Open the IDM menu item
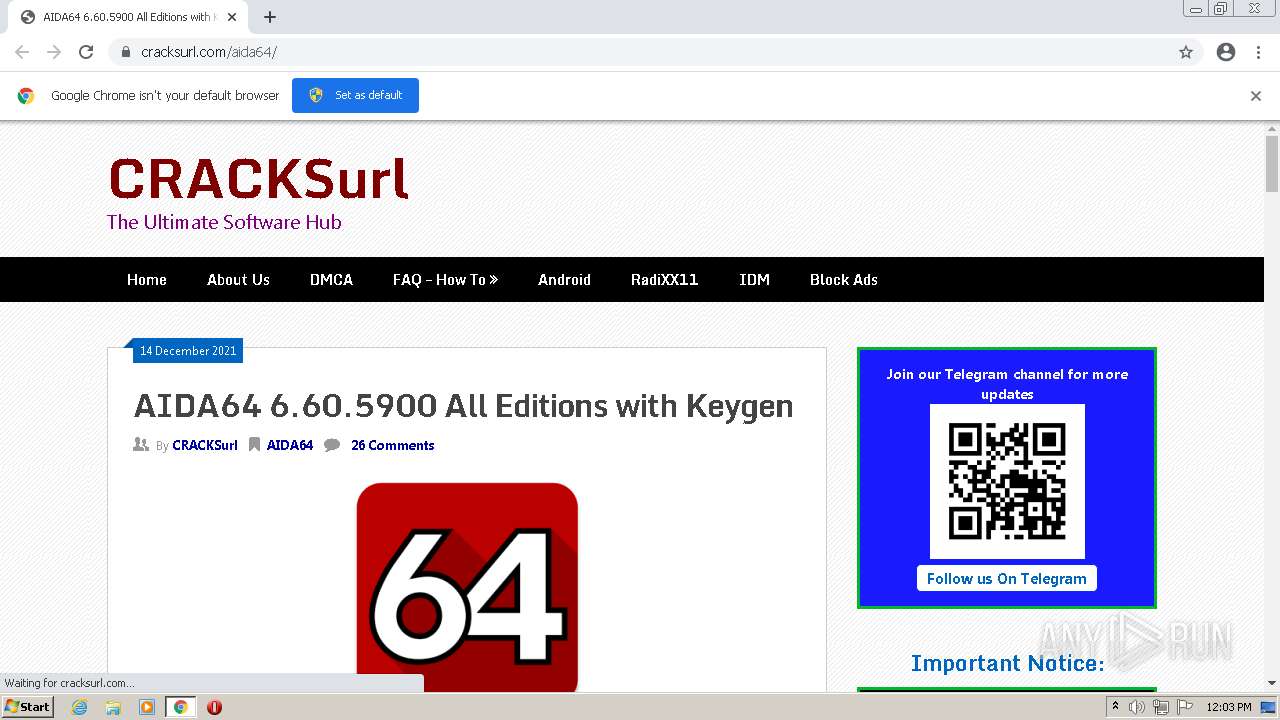1280x720 pixels. [754, 280]
